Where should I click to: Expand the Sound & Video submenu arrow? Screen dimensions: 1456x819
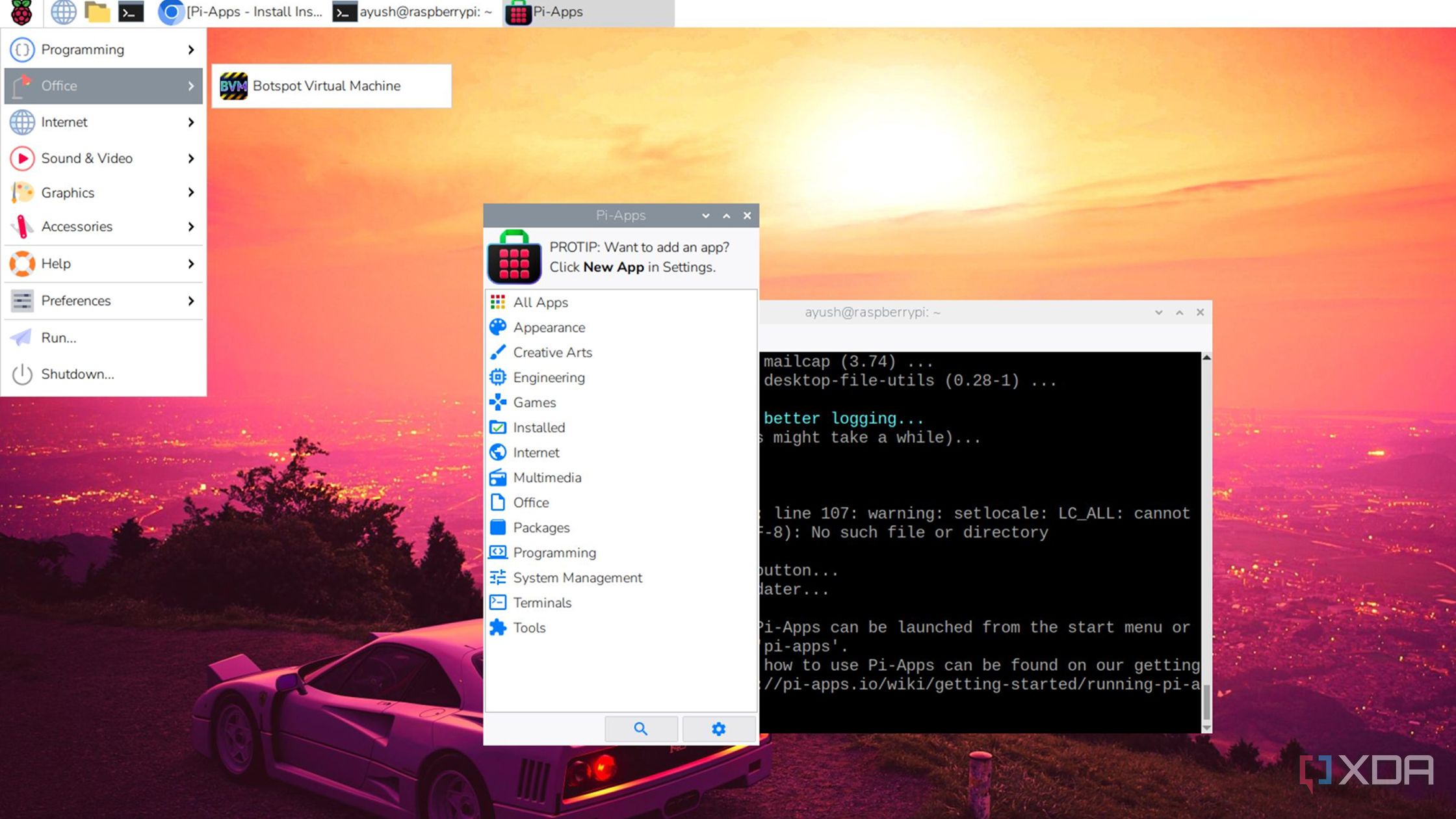pyautogui.click(x=190, y=158)
